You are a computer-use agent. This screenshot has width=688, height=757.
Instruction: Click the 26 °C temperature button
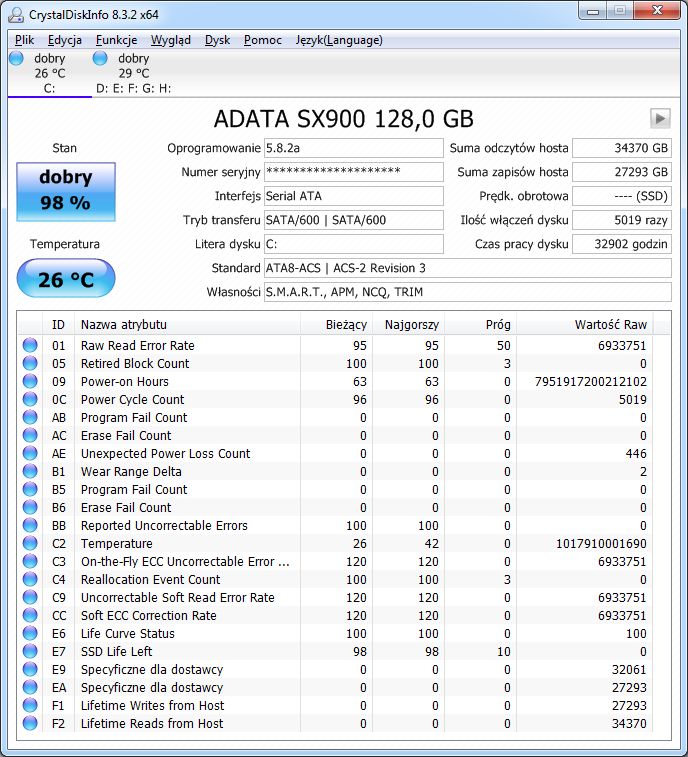tap(66, 279)
